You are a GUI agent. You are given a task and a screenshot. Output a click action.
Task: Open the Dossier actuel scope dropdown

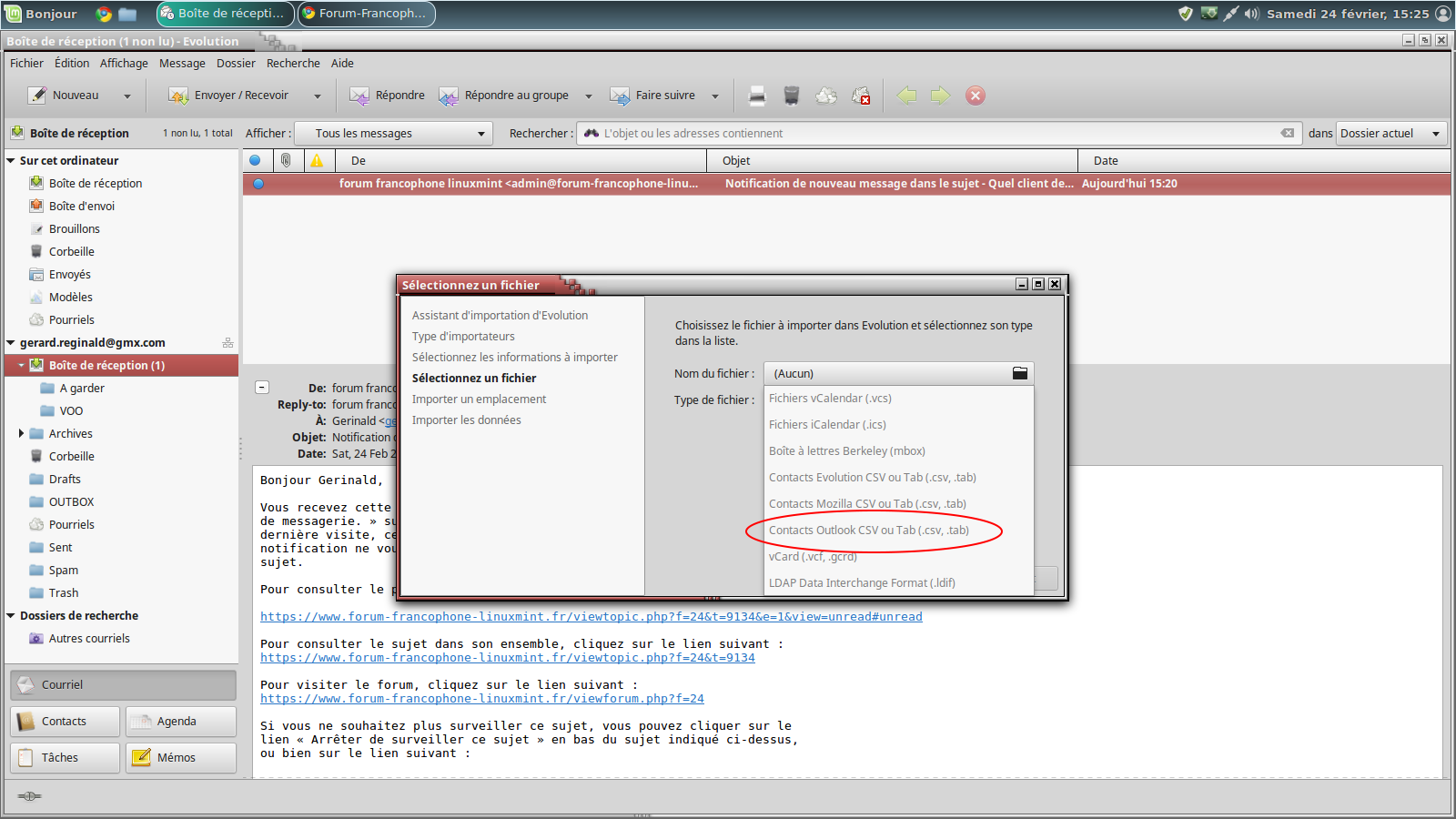click(x=1391, y=133)
